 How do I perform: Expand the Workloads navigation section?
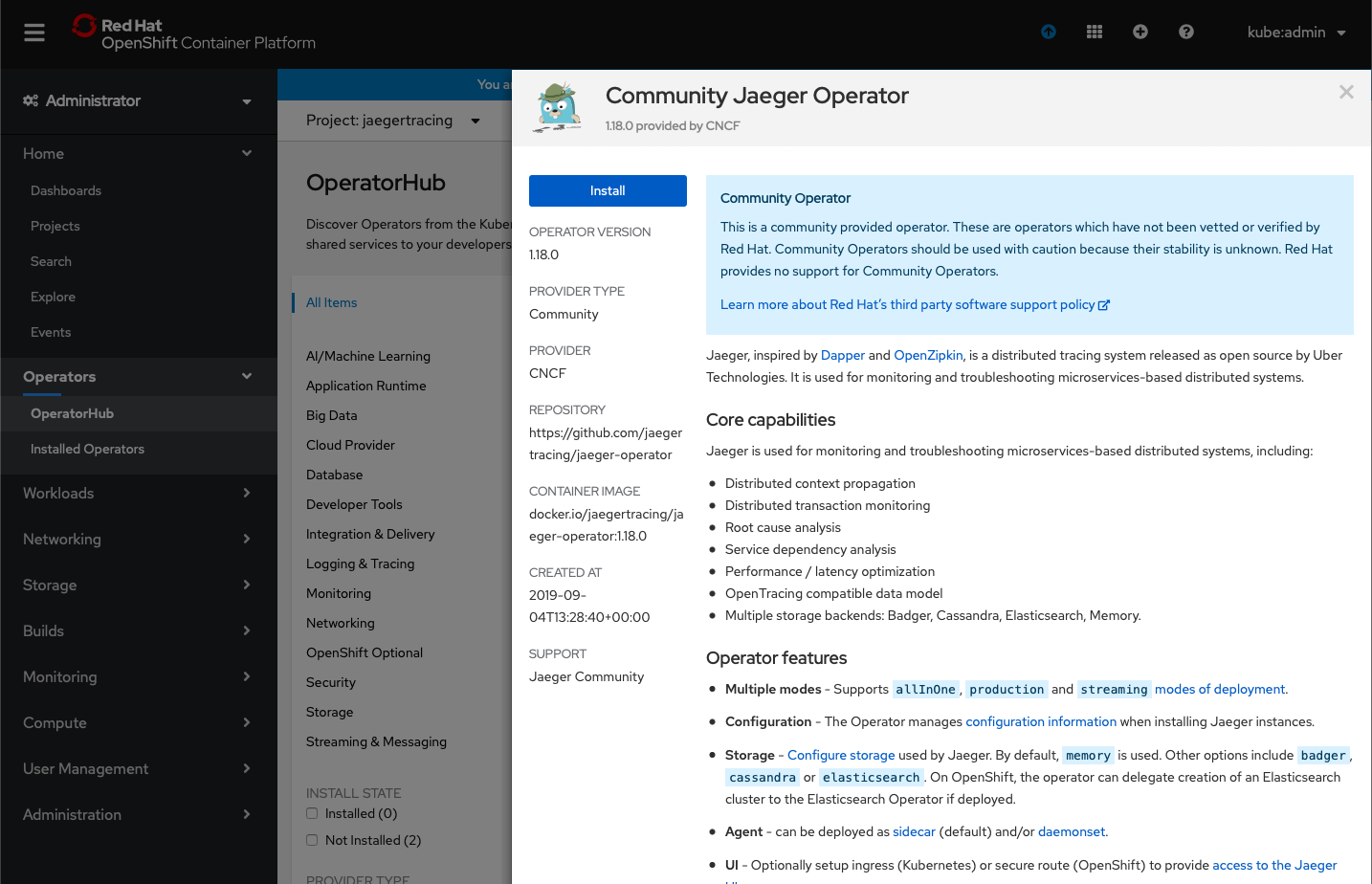point(139,493)
